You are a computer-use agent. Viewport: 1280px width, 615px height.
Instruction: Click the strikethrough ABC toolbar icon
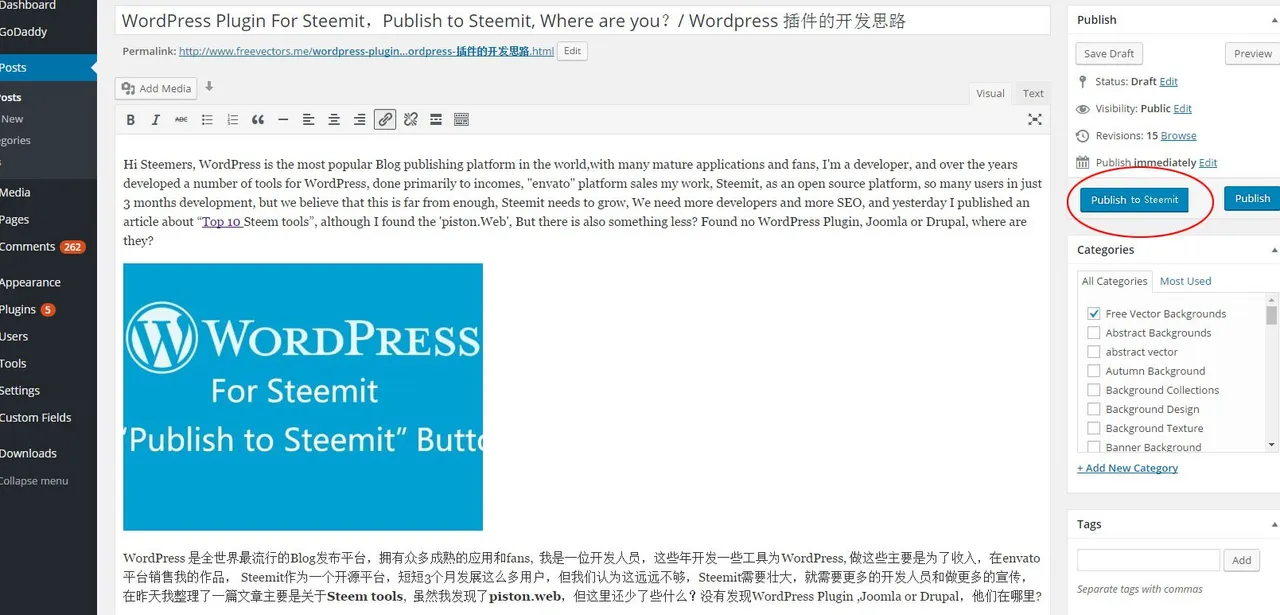[x=181, y=120]
